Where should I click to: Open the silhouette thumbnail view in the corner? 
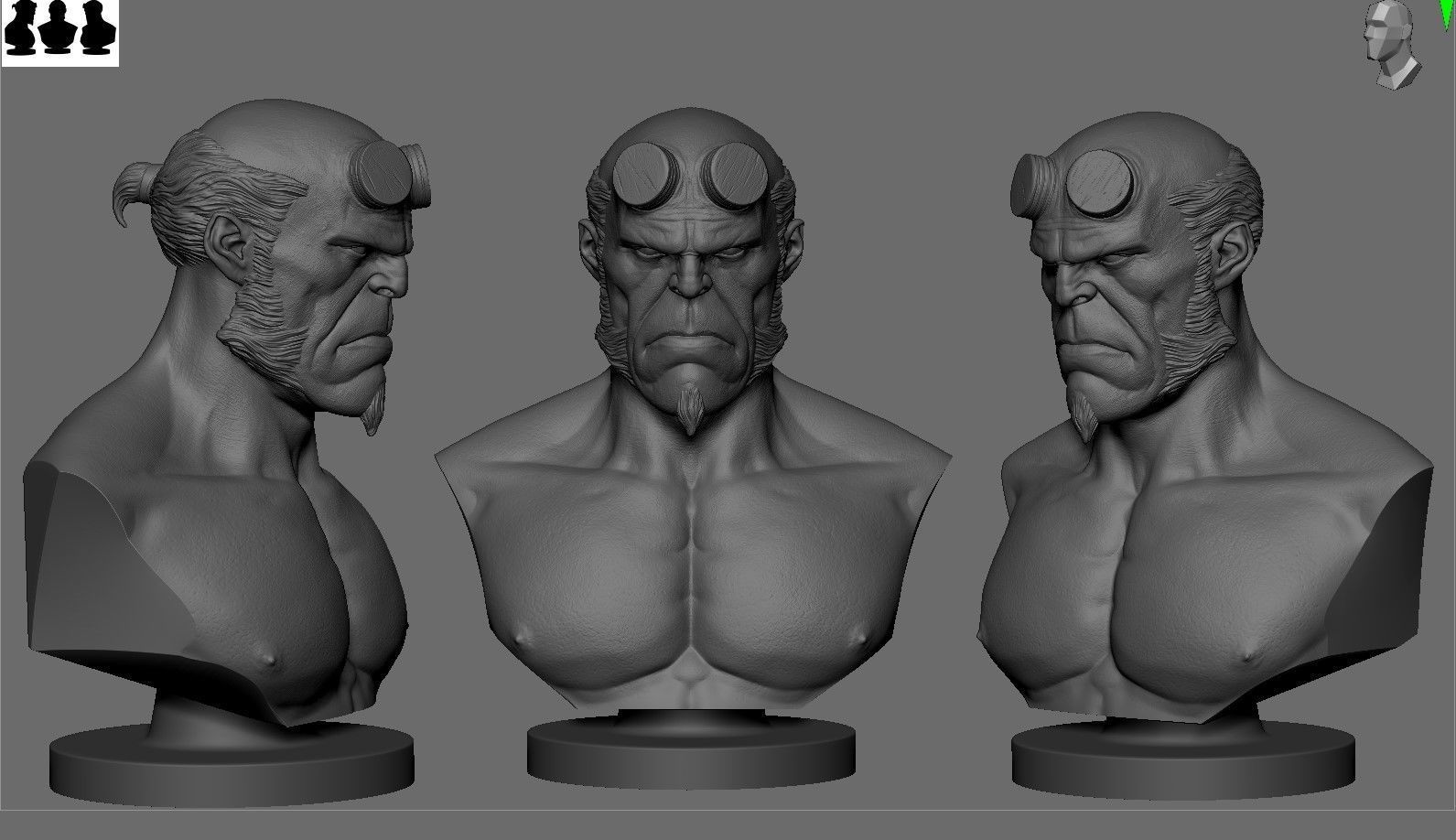click(x=60, y=33)
